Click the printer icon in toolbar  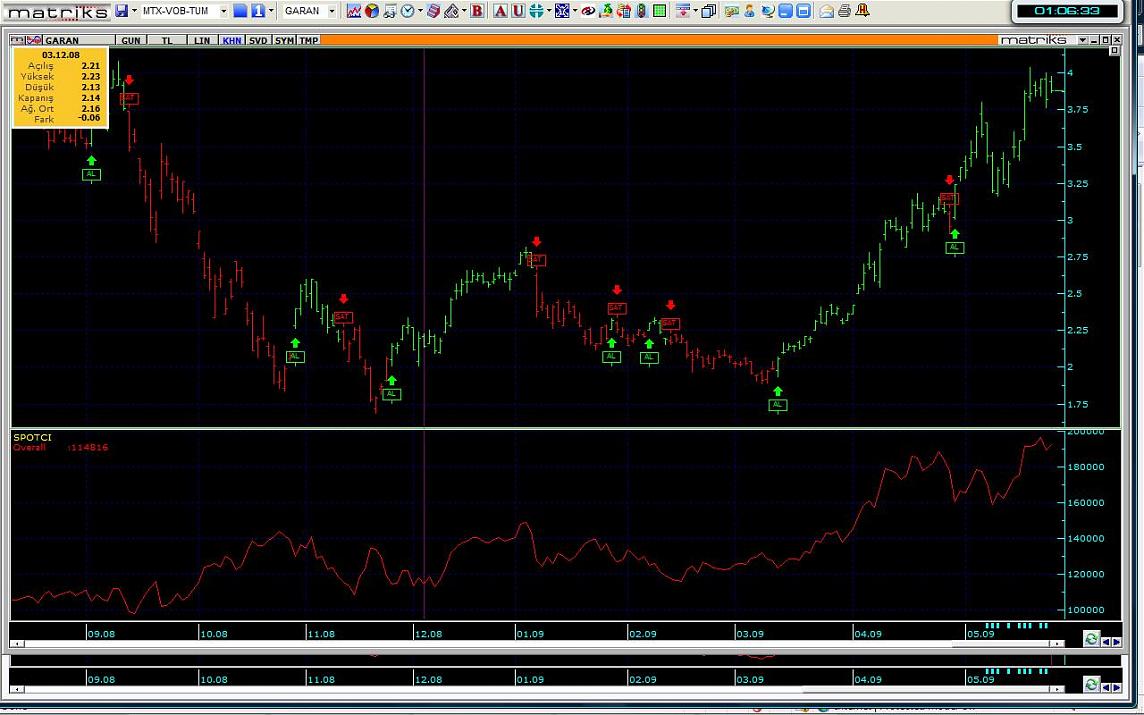point(844,11)
